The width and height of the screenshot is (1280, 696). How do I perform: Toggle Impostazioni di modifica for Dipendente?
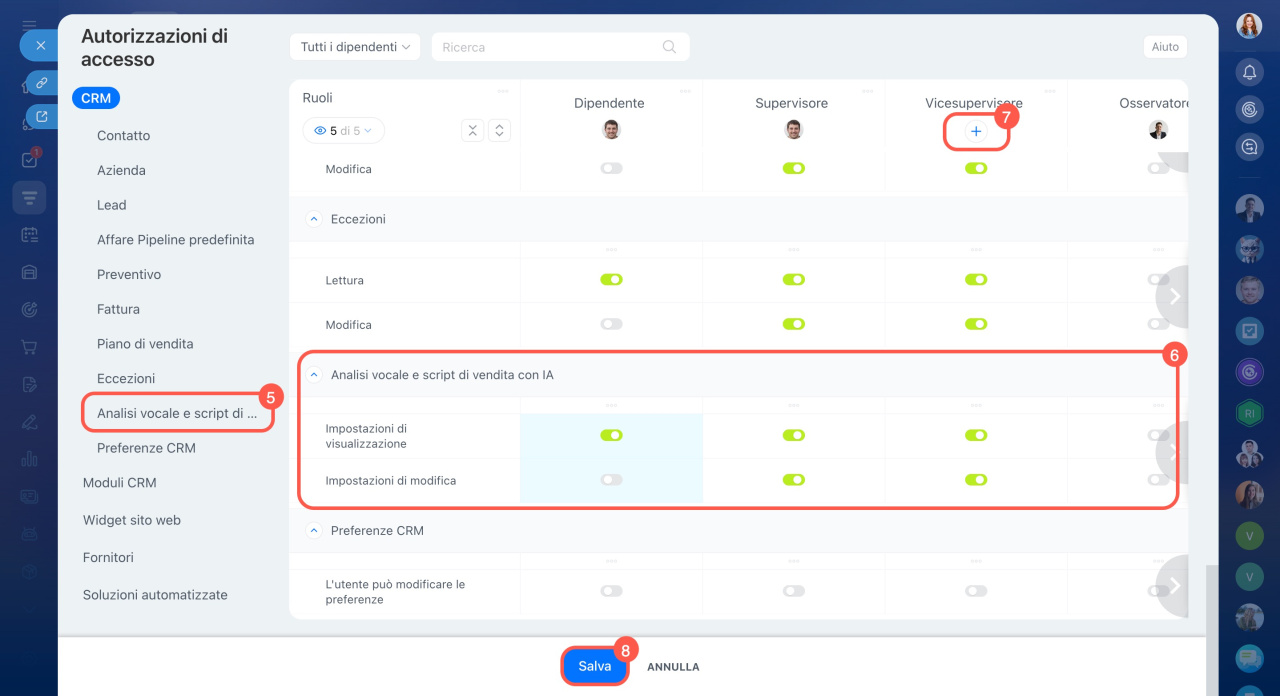pyautogui.click(x=611, y=480)
